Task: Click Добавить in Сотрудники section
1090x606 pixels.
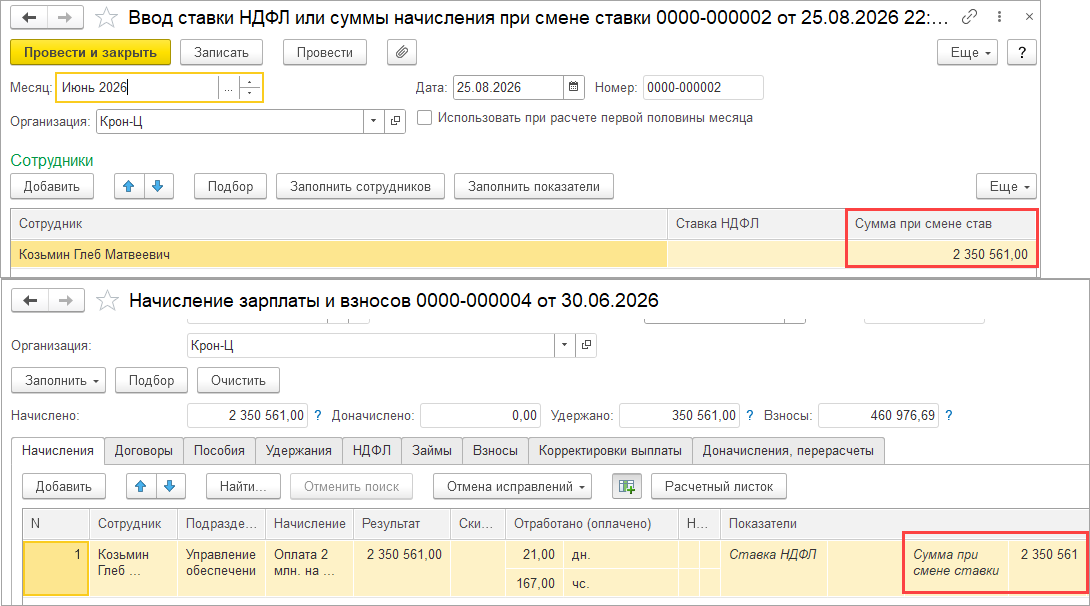Action: tap(52, 186)
